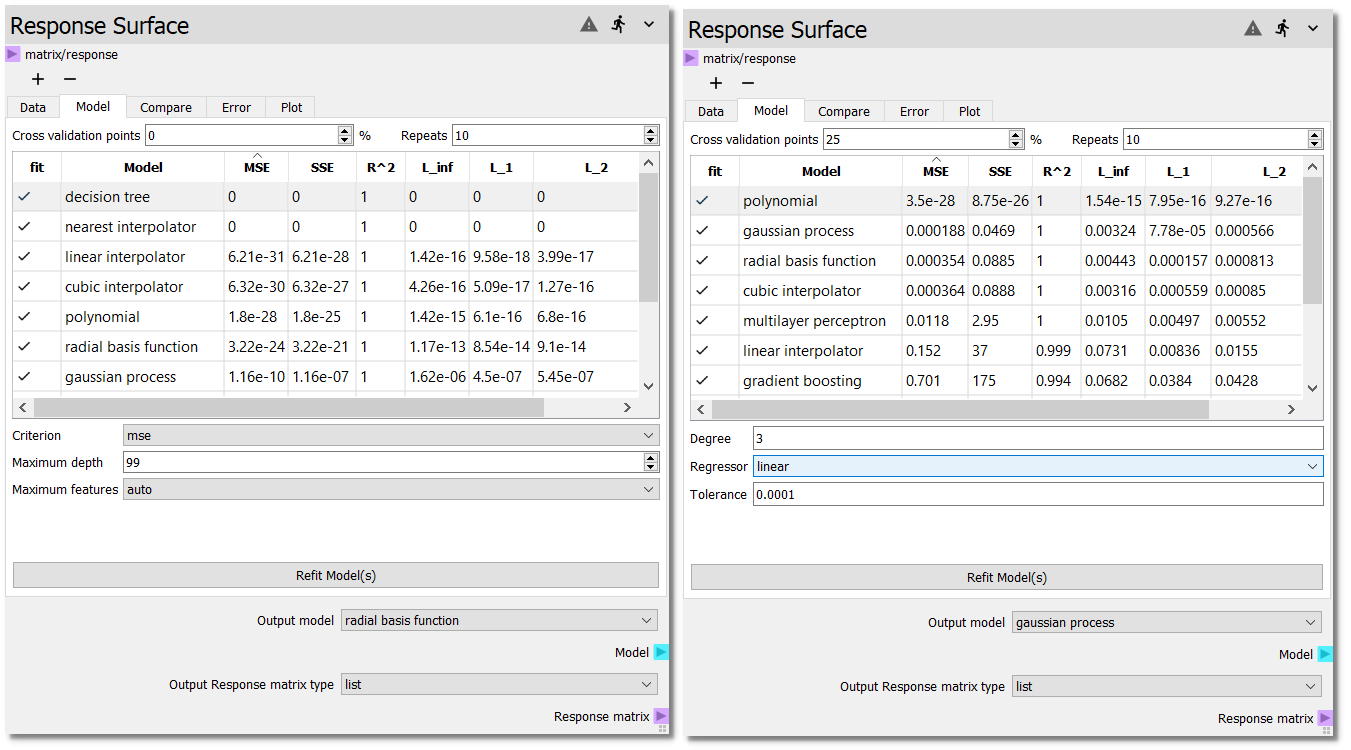Click Refit Model(s) button in left panel
Image resolution: width=1351 pixels, height=750 pixels.
pos(335,575)
